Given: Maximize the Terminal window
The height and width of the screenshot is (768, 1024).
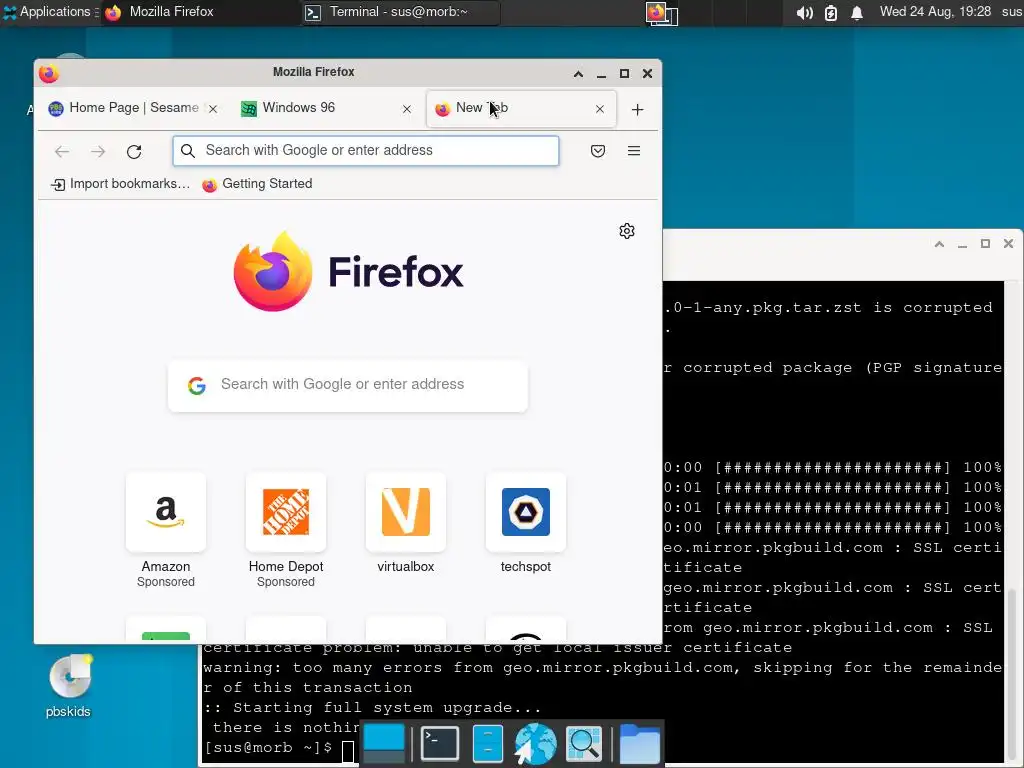Looking at the screenshot, I should (x=985, y=244).
